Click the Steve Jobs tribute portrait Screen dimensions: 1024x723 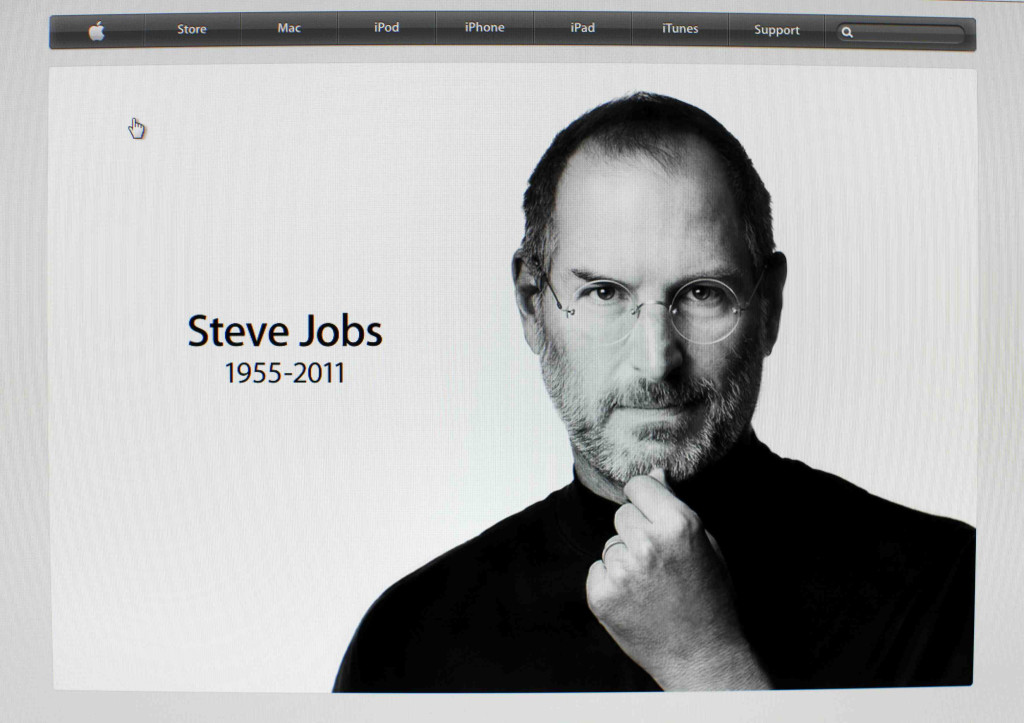pos(653,392)
